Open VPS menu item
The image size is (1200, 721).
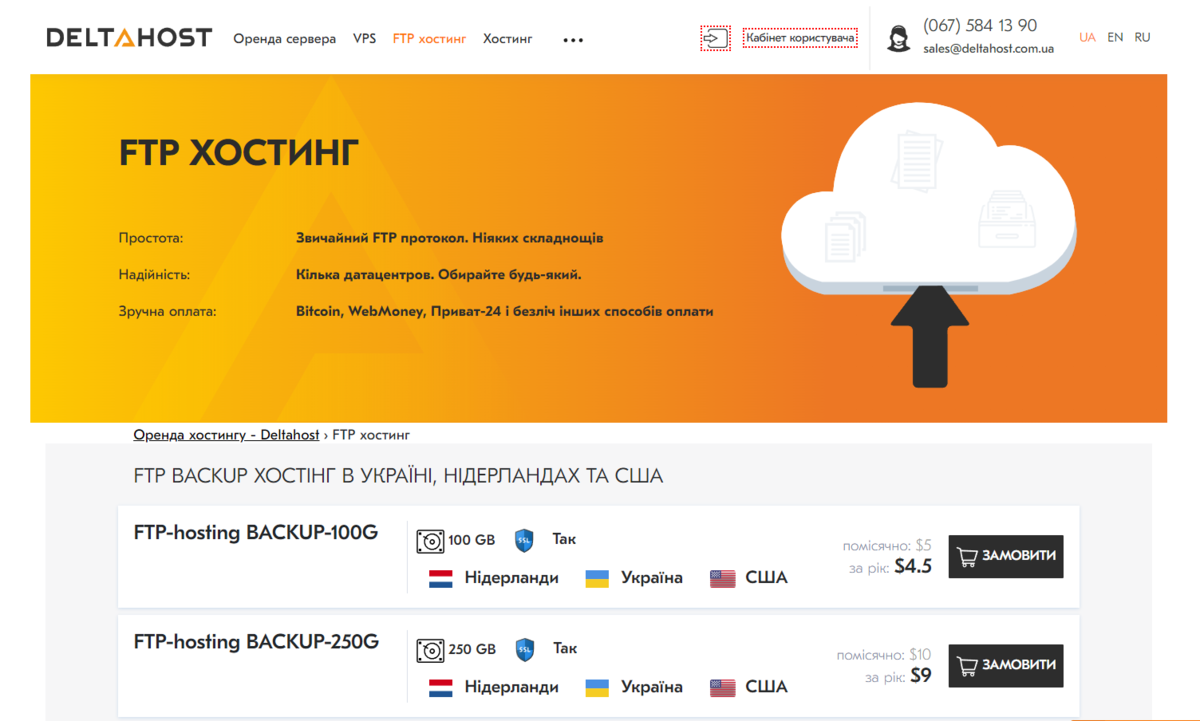tap(365, 39)
